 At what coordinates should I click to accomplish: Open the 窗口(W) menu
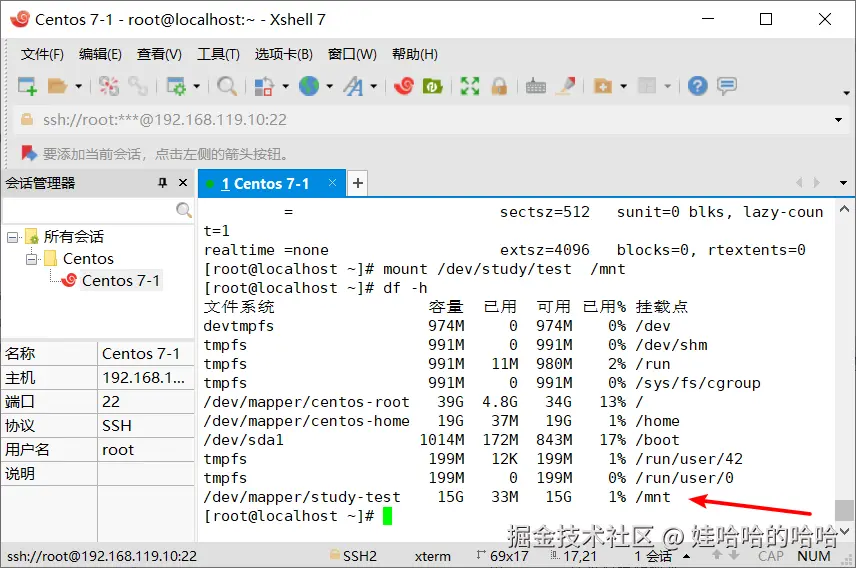(352, 54)
